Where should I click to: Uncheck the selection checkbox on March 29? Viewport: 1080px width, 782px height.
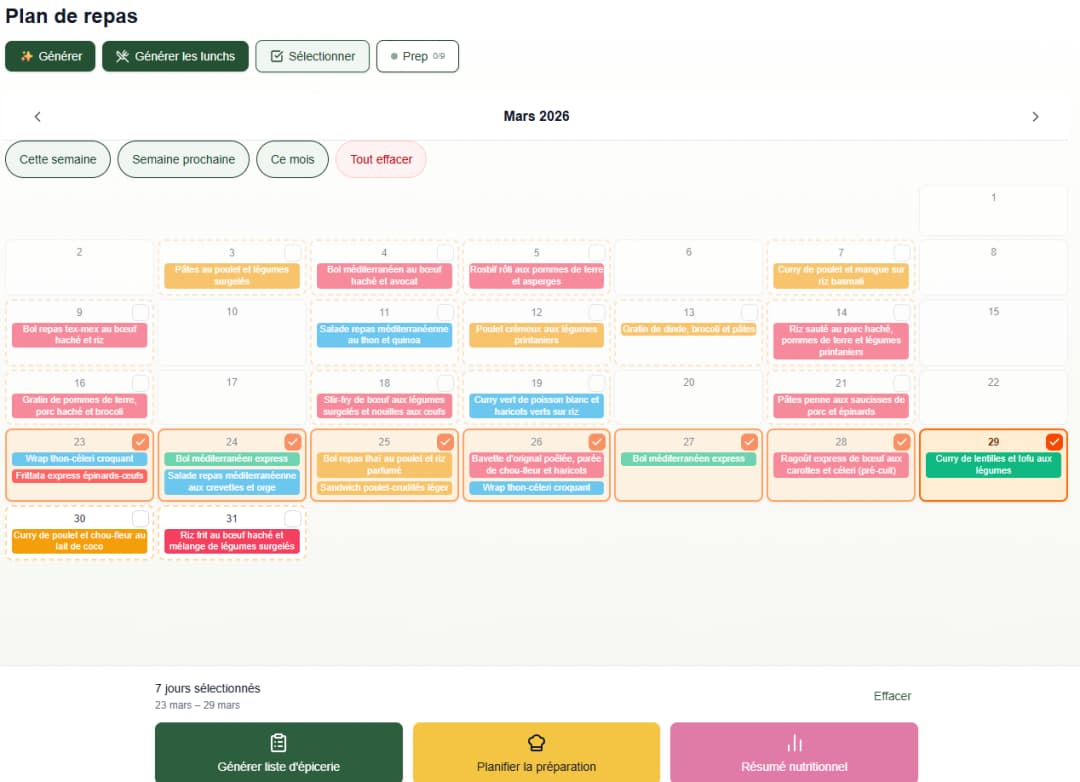tap(1053, 441)
